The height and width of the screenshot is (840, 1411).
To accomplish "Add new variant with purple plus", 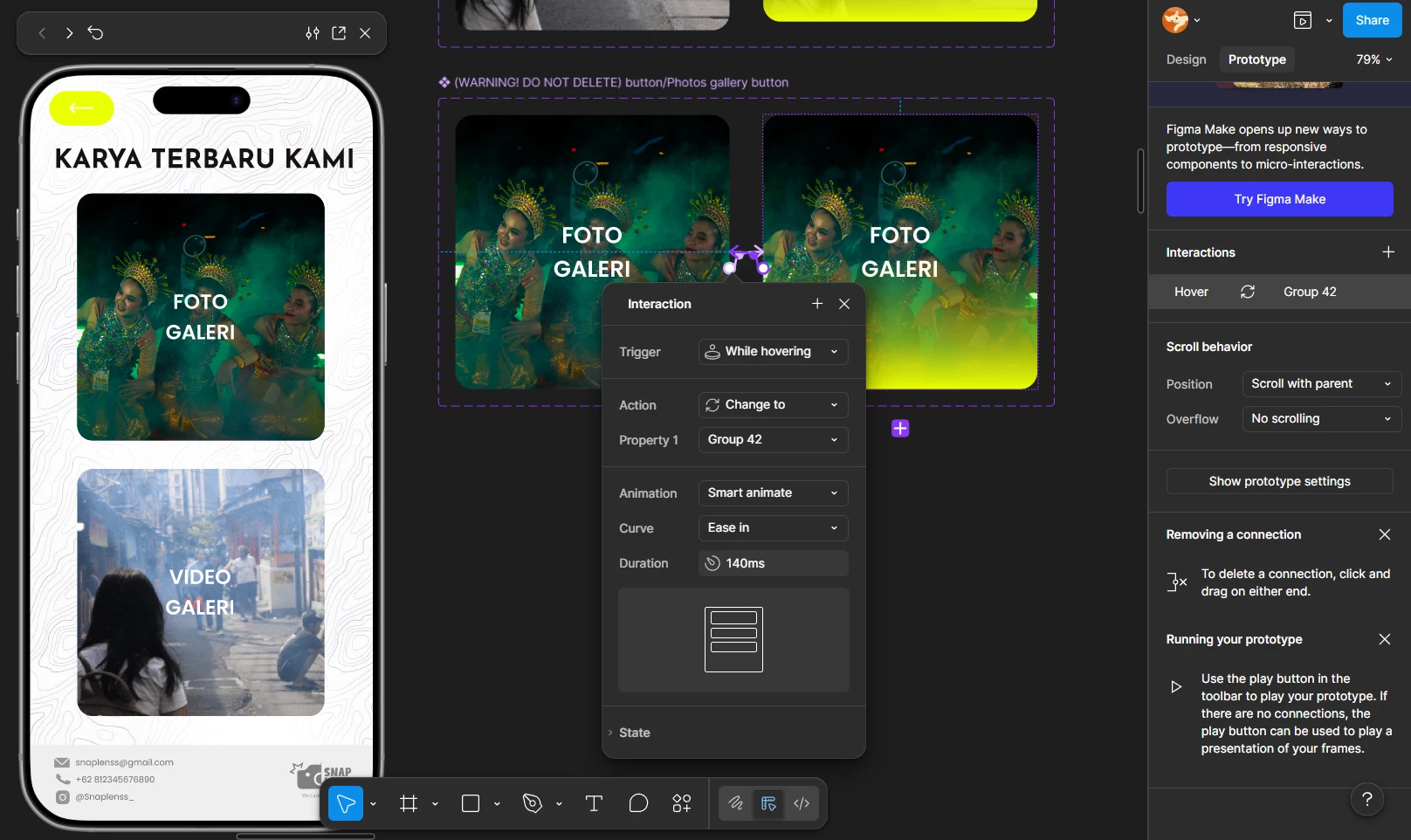I will (x=900, y=429).
